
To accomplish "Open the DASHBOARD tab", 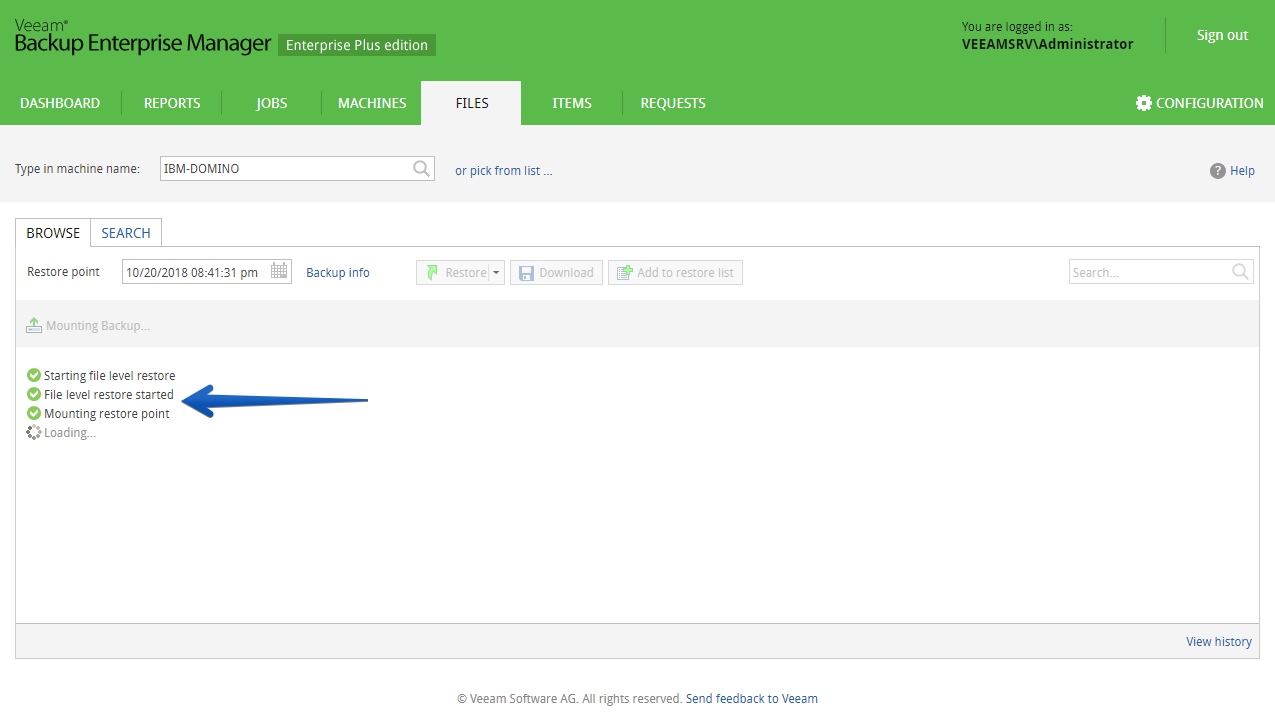I will click(x=60, y=103).
